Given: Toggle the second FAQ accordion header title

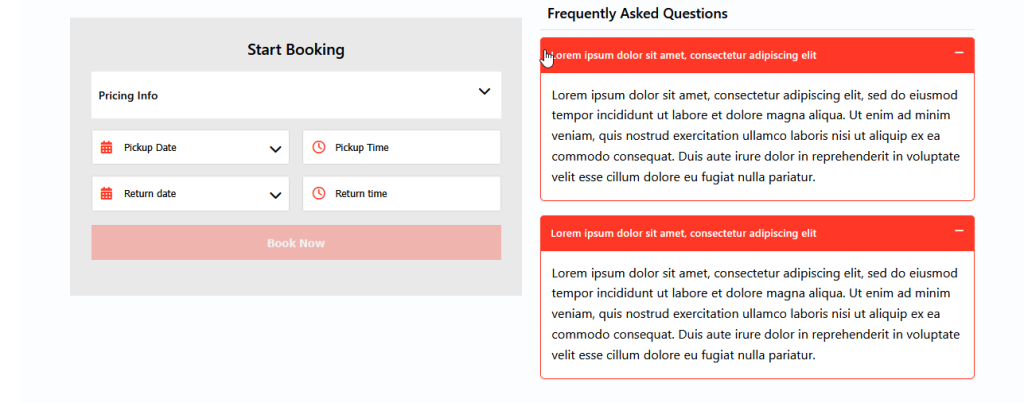Looking at the screenshot, I should (x=684, y=233).
